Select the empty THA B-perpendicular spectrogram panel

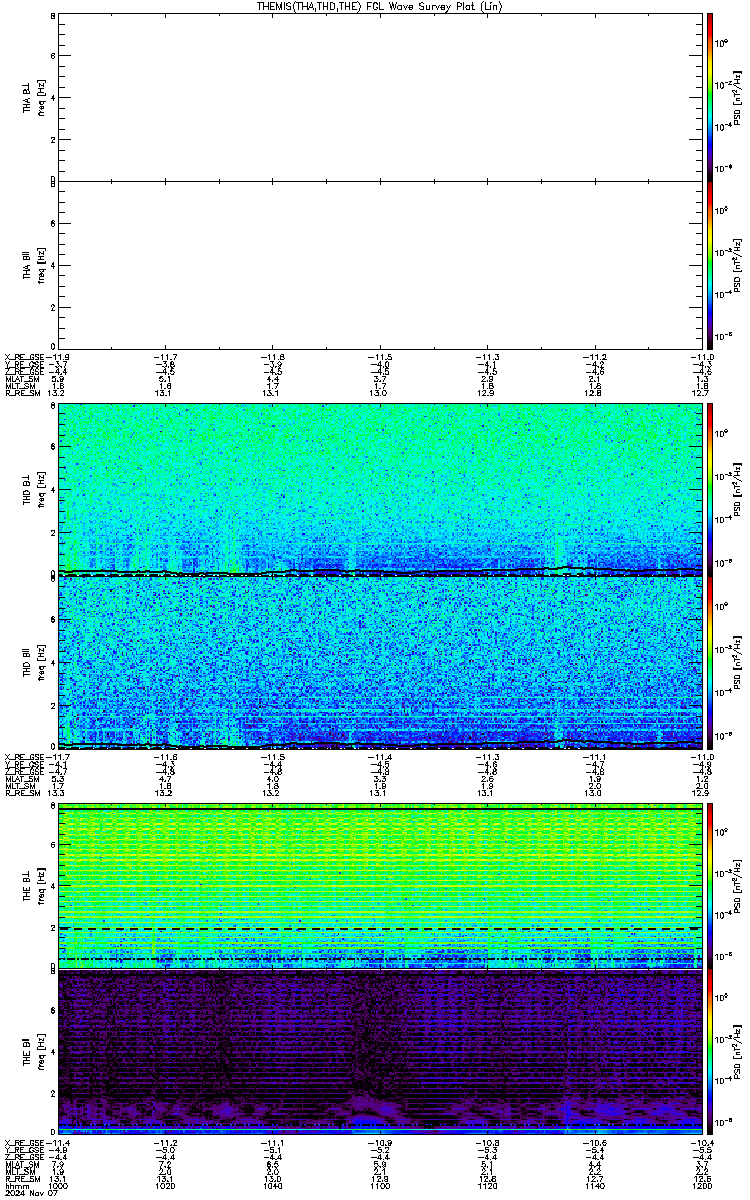(380, 96)
